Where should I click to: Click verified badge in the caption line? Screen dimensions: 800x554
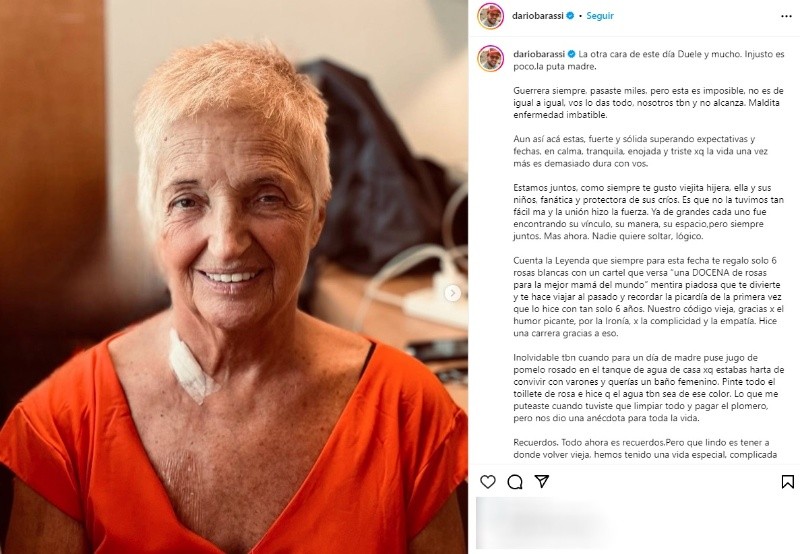pyautogui.click(x=571, y=54)
